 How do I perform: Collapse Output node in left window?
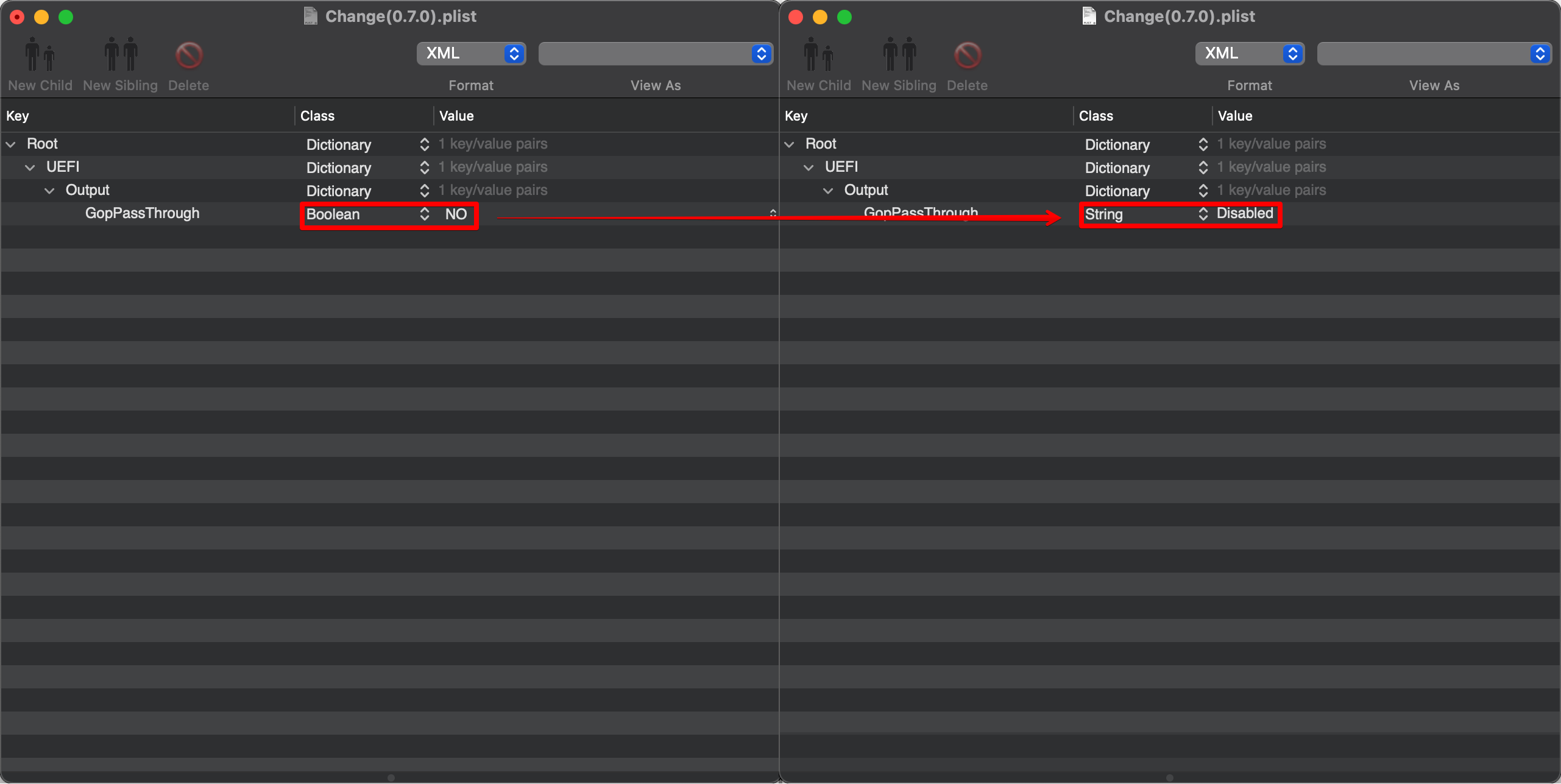[50, 191]
